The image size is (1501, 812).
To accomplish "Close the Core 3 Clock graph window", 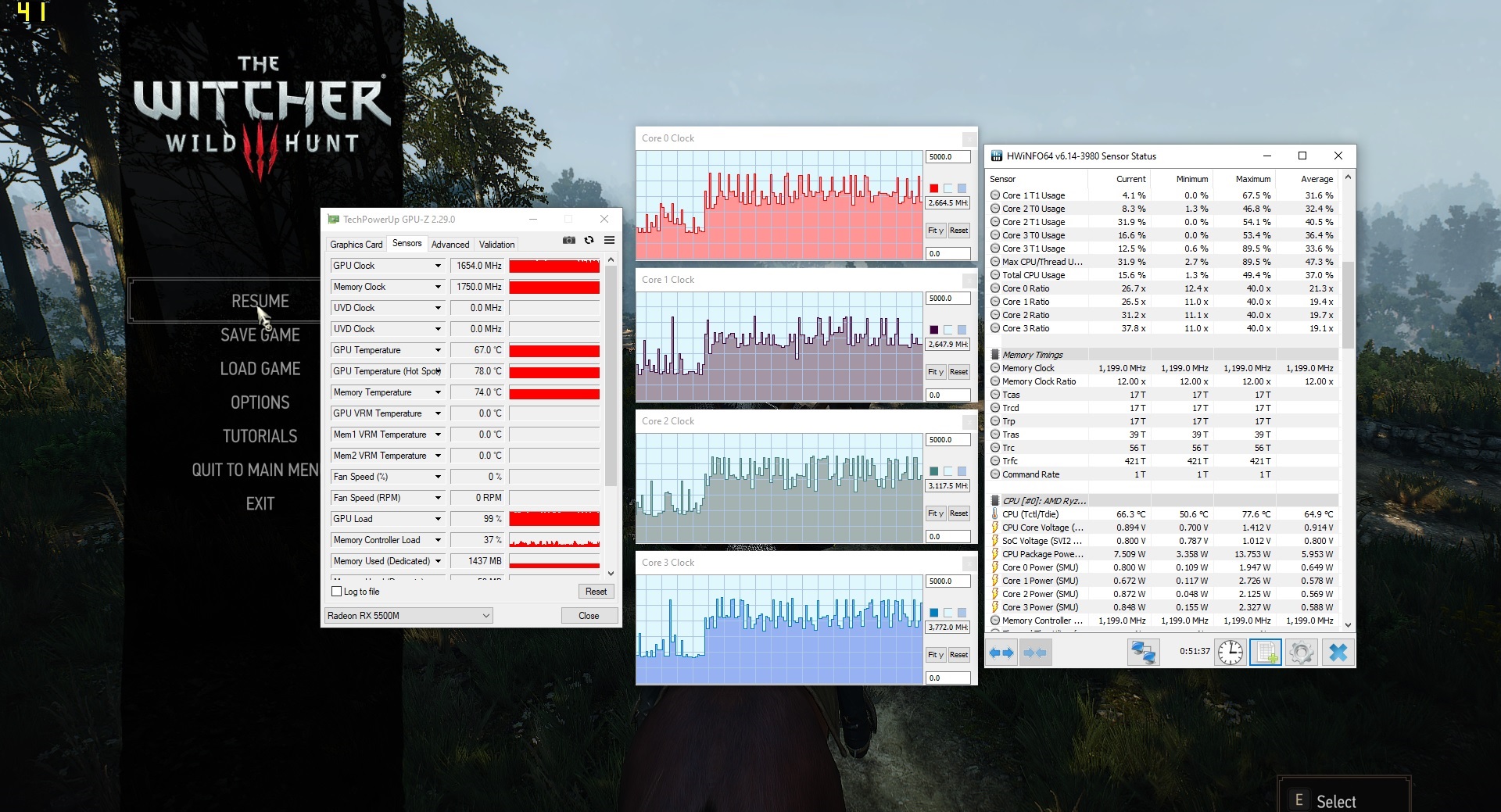I will (x=969, y=563).
